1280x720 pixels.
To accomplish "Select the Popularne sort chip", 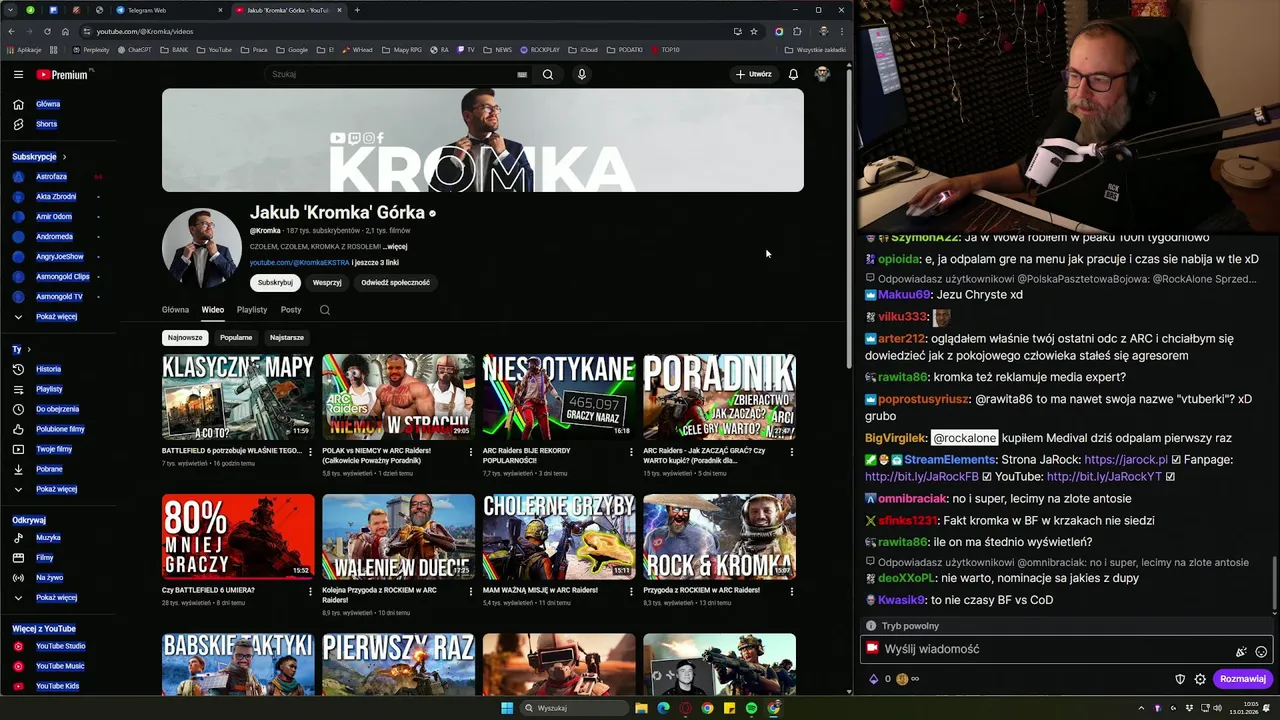I will pyautogui.click(x=236, y=337).
